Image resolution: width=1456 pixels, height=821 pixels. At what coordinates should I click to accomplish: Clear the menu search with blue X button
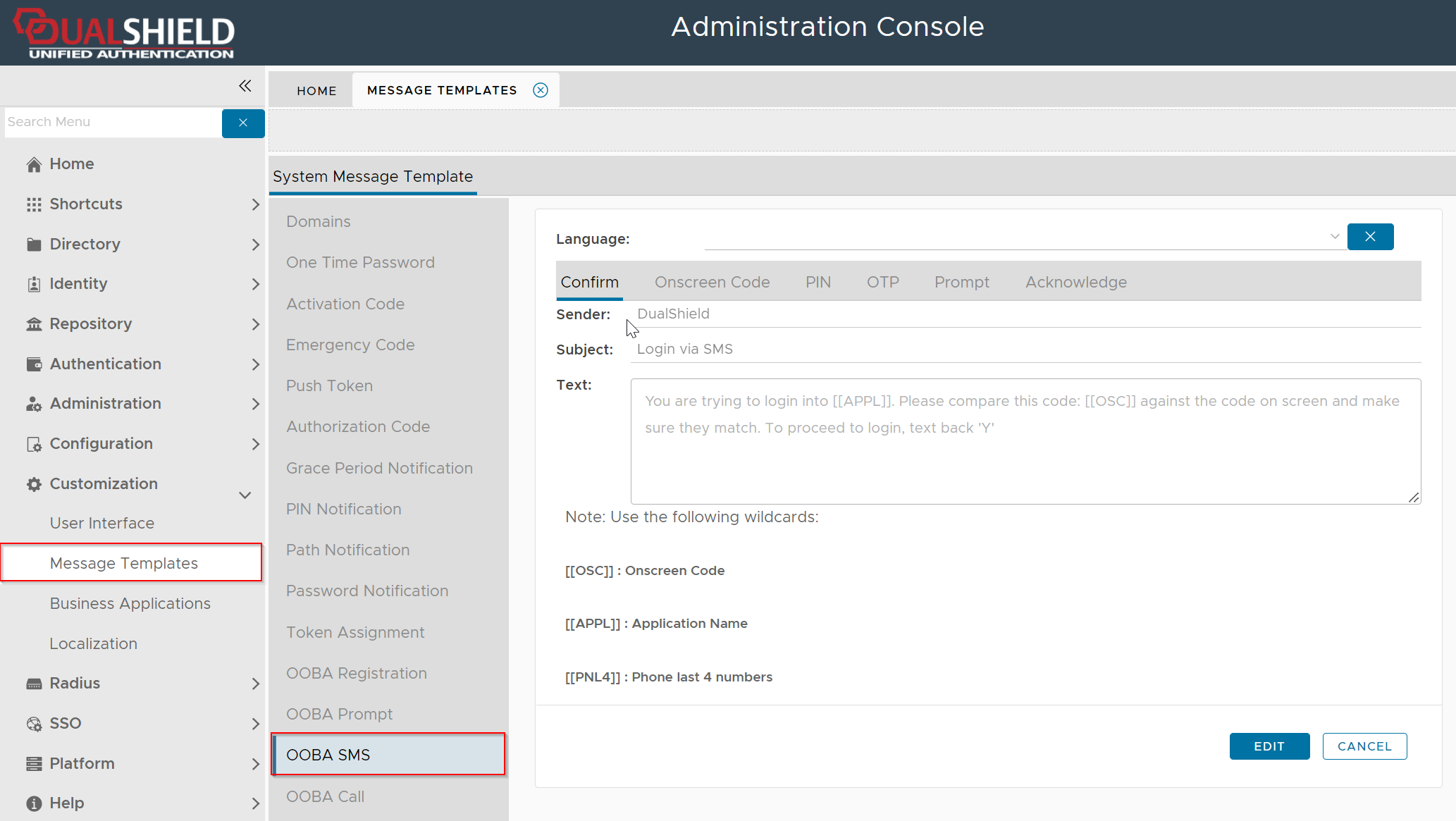coord(243,123)
